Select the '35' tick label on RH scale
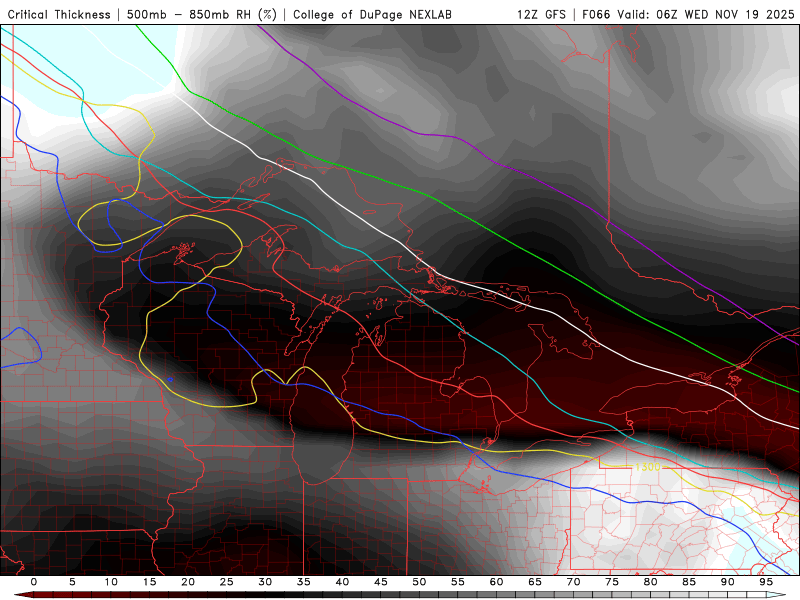Screen dimensions: 800x600 [304, 582]
